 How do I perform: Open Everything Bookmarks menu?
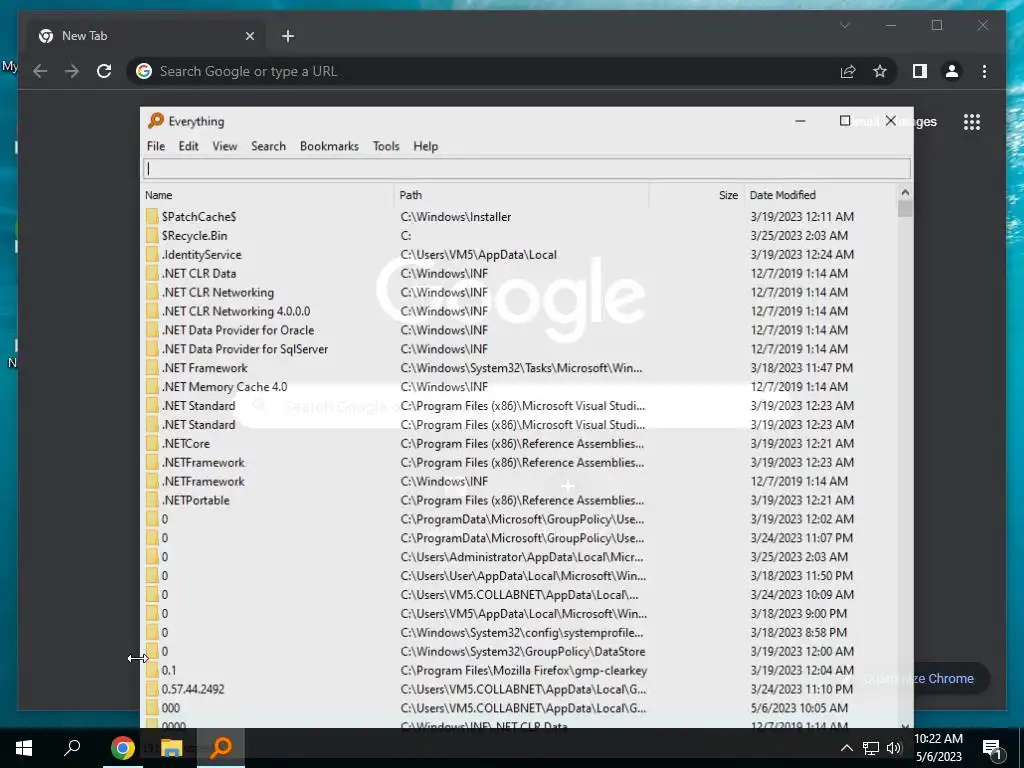click(x=329, y=146)
